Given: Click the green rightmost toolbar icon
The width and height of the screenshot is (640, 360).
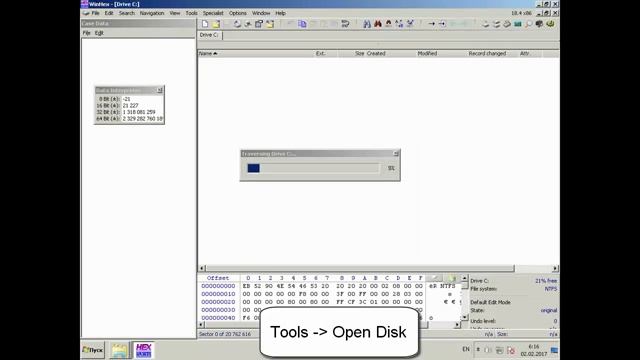Looking at the screenshot, I should pyautogui.click(x=550, y=24).
